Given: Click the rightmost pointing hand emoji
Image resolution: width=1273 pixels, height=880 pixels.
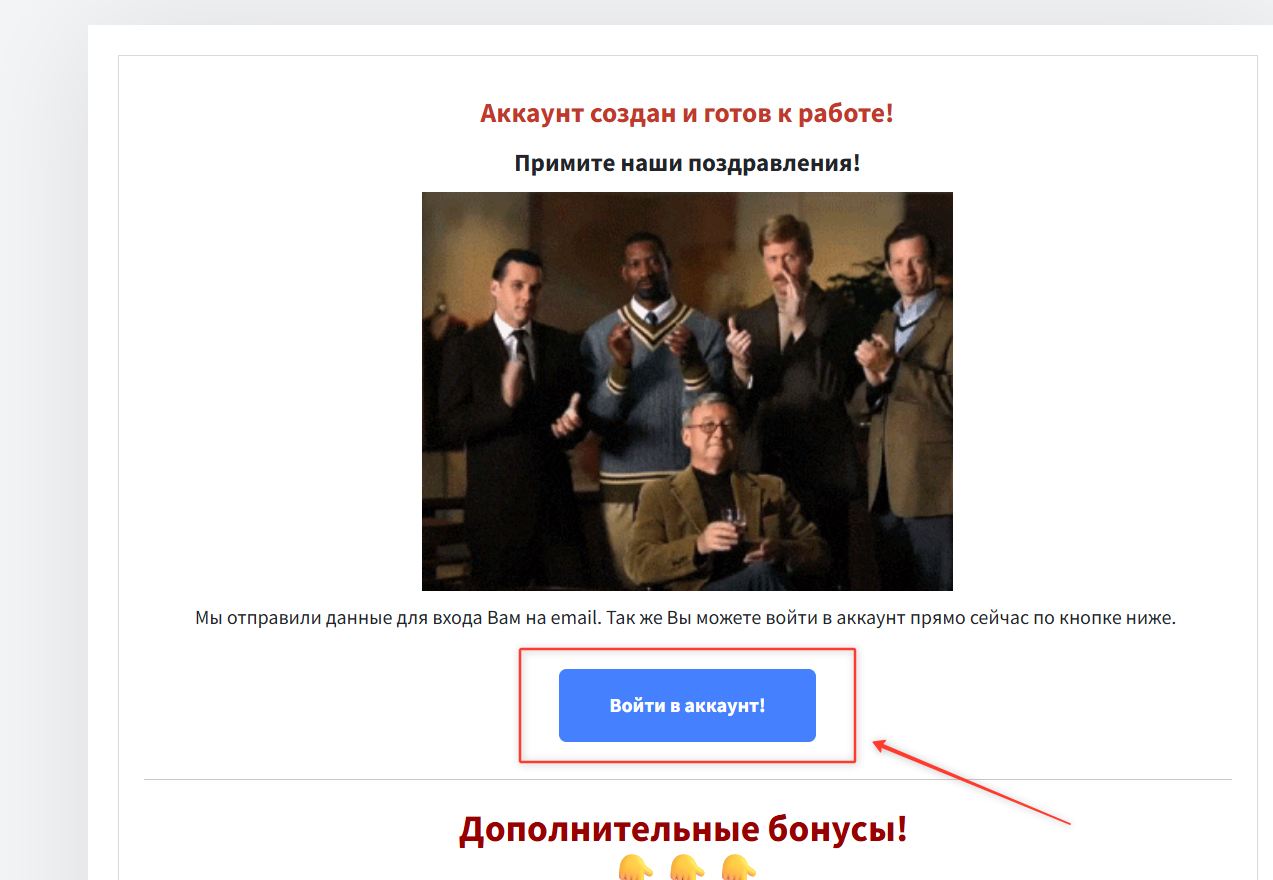Looking at the screenshot, I should [739, 868].
